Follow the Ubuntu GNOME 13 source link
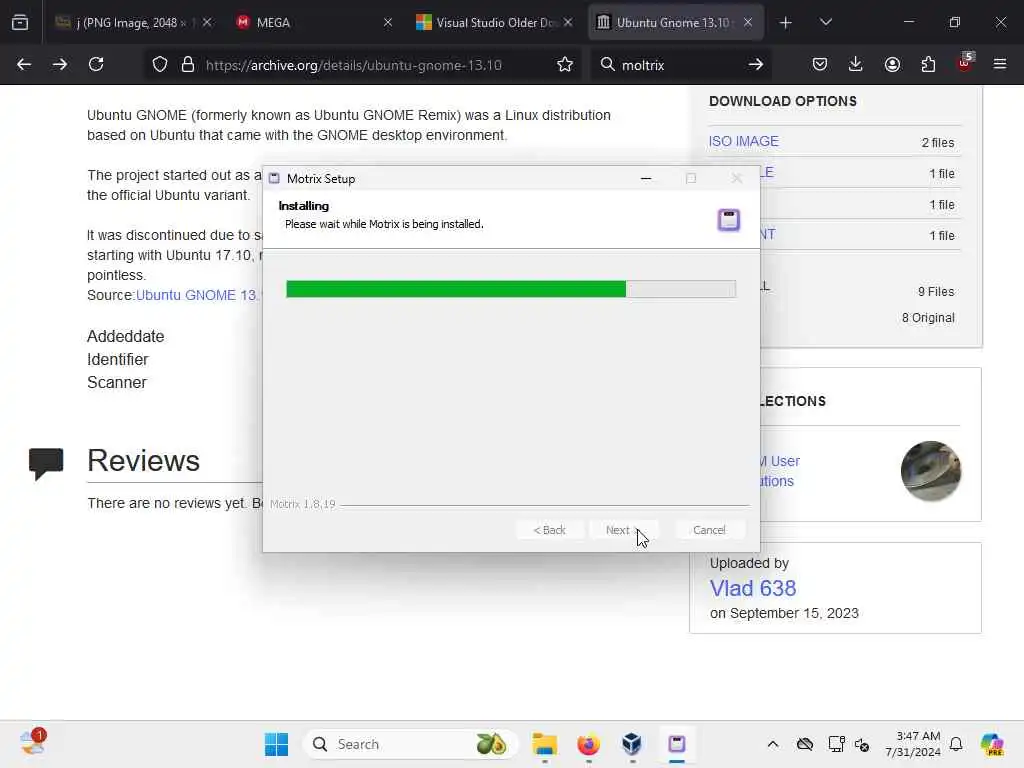Viewport: 1024px width, 768px height. tap(197, 295)
